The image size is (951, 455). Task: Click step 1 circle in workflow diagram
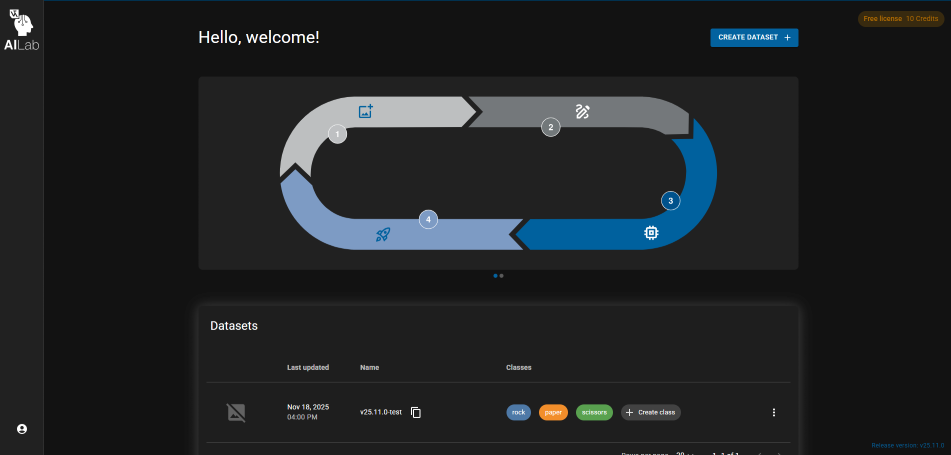coord(338,134)
